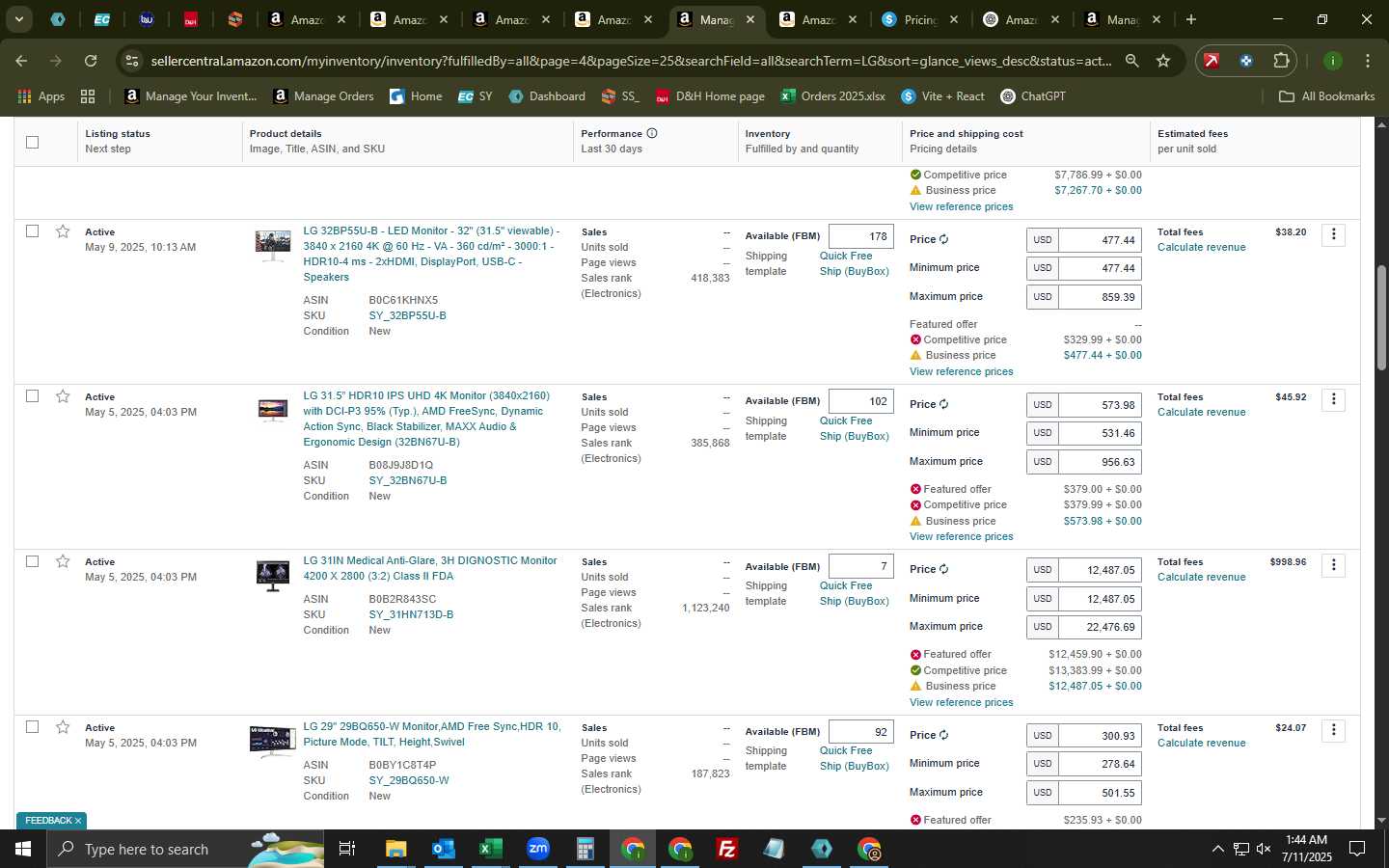Click the price refresh icon for 573.98 listing
This screenshot has width=1389, height=868.
click(x=943, y=404)
